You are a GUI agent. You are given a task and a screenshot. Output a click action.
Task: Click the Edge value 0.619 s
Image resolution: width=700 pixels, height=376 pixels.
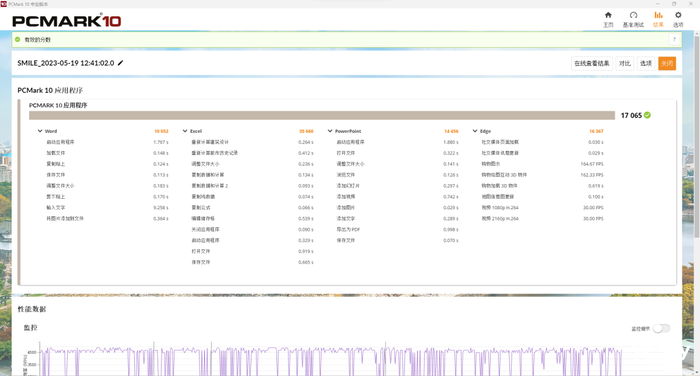[596, 186]
